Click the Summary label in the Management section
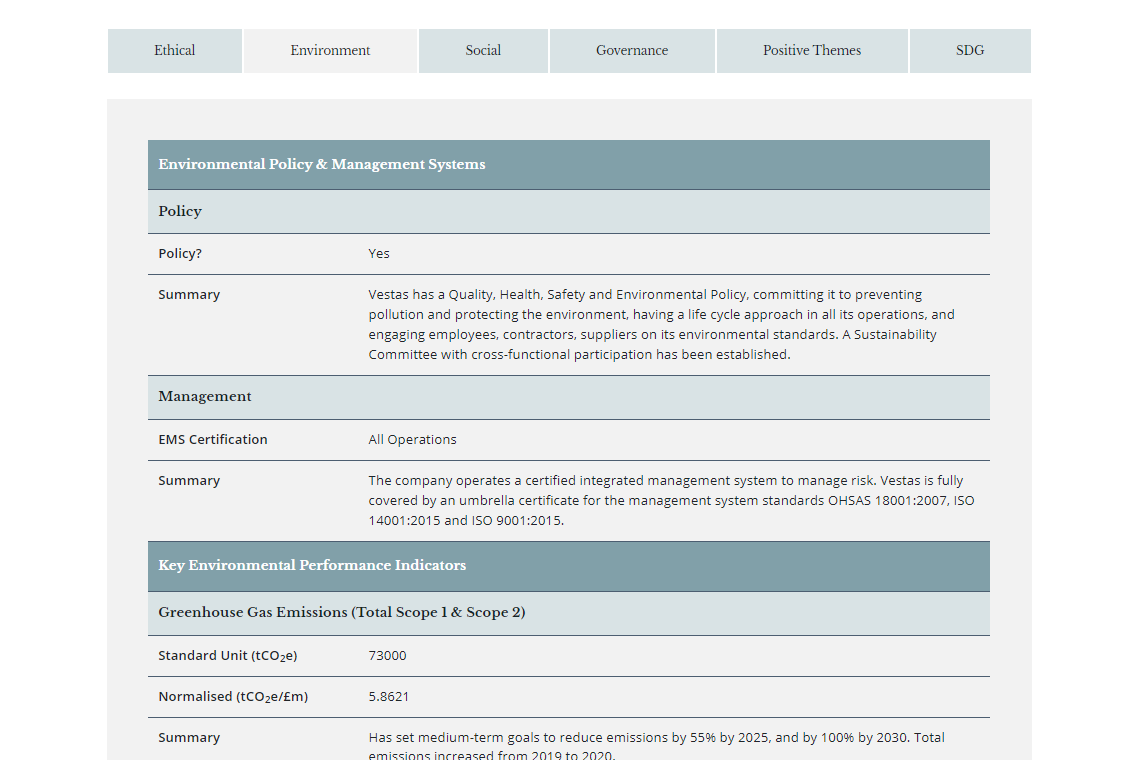Viewport: 1138px width, 760px height. pyautogui.click(x=189, y=481)
